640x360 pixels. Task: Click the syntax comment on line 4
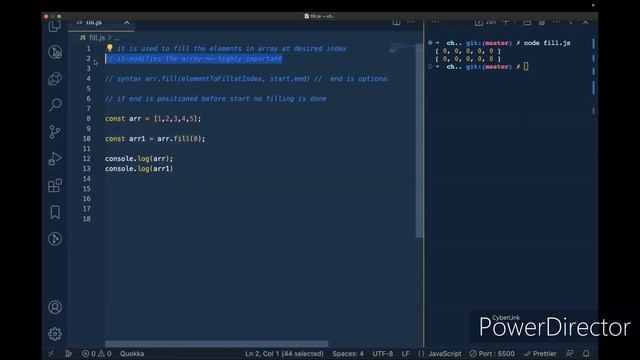point(247,79)
